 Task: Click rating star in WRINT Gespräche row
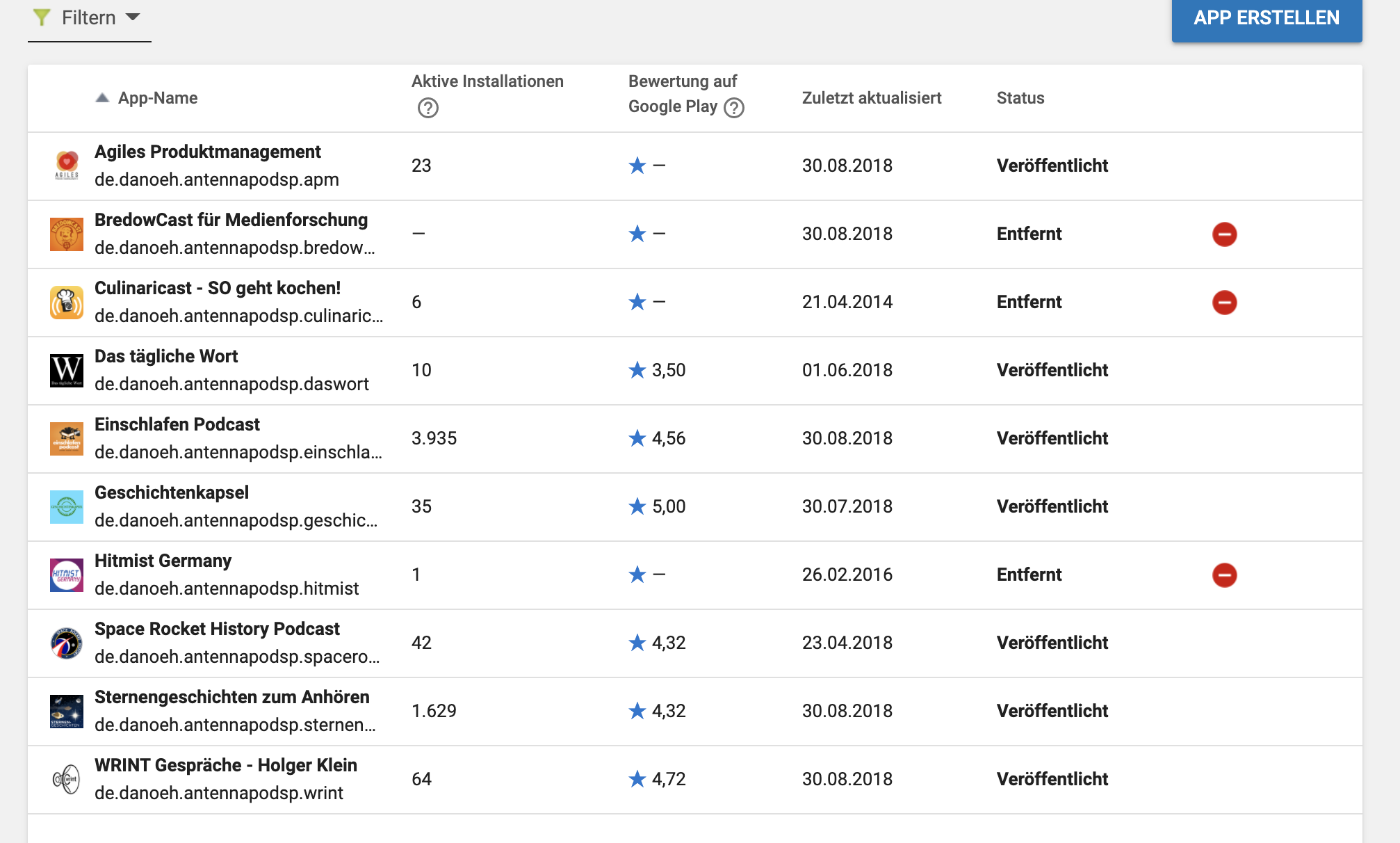point(637,778)
